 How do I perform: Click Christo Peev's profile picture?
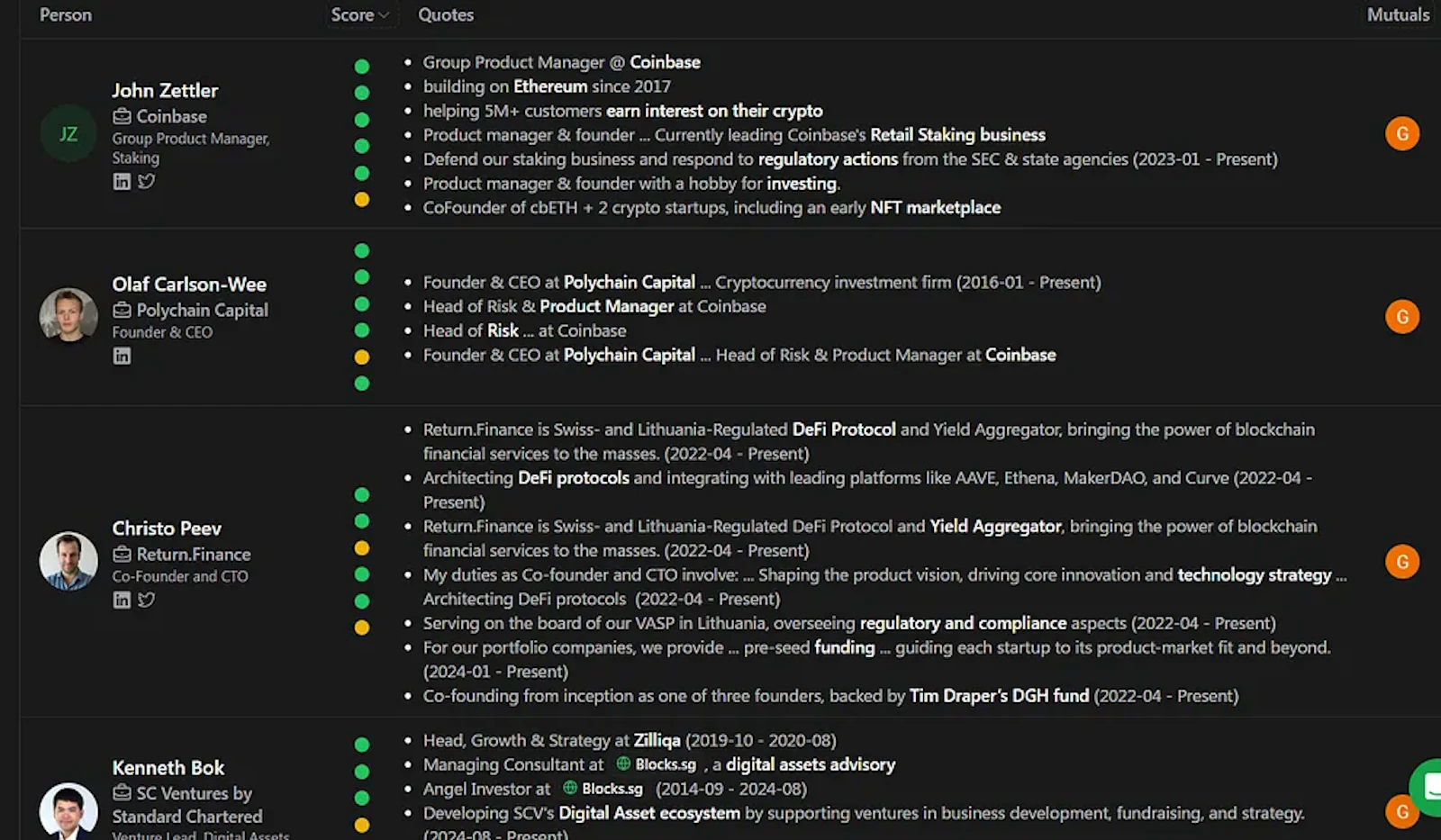click(x=68, y=560)
